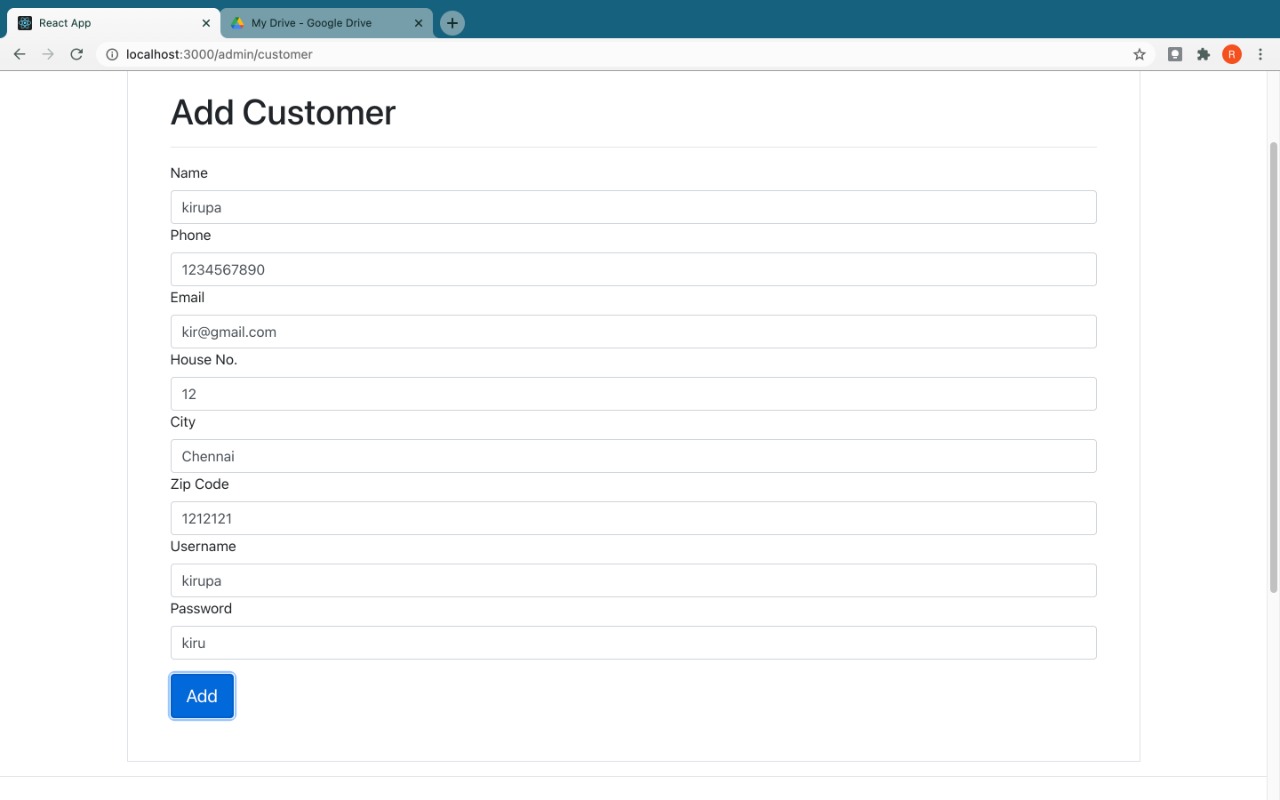1280x800 pixels.
Task: Click the Password input field
Action: pos(633,643)
